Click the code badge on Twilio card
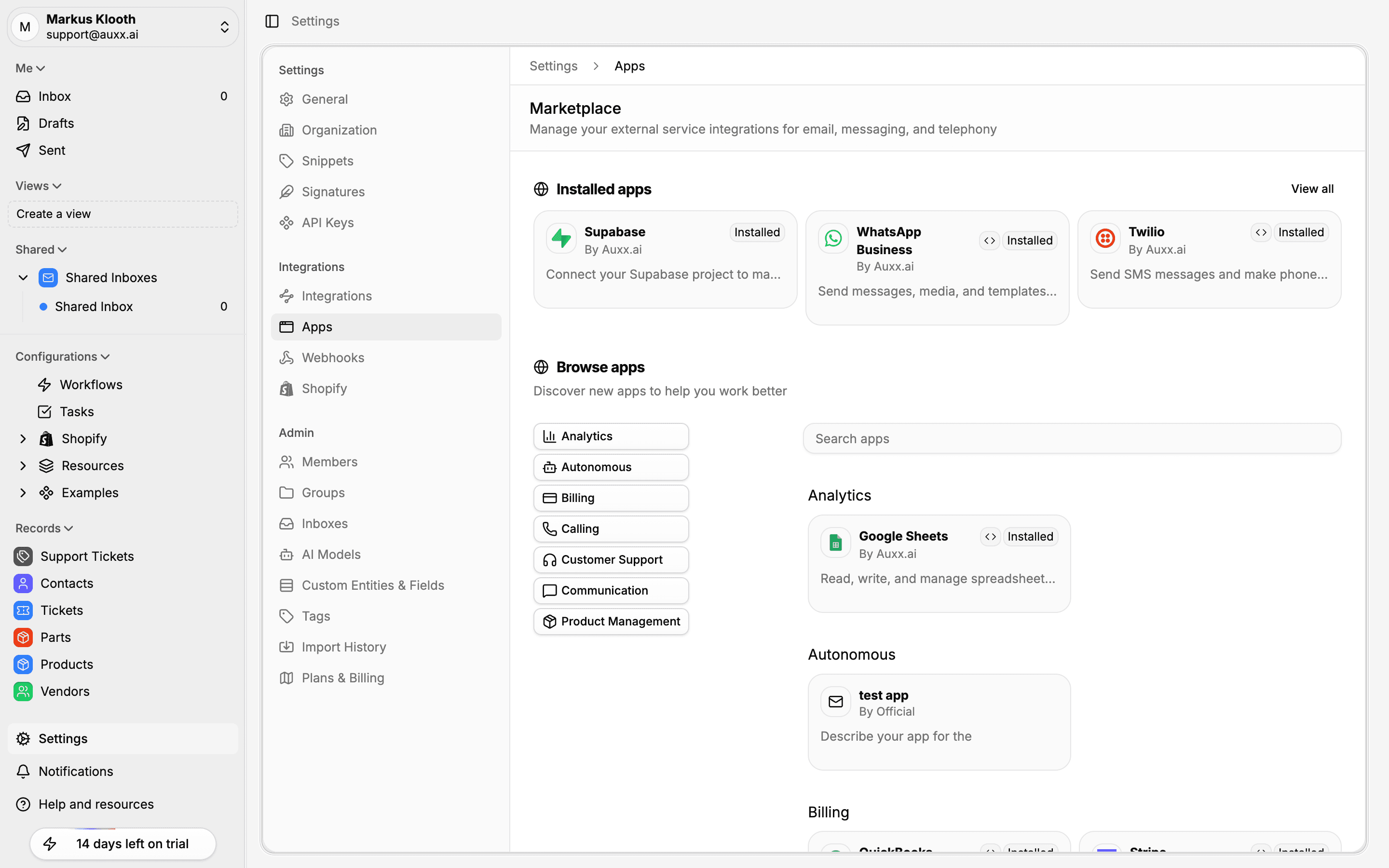Image resolution: width=1389 pixels, height=868 pixels. (x=1261, y=232)
